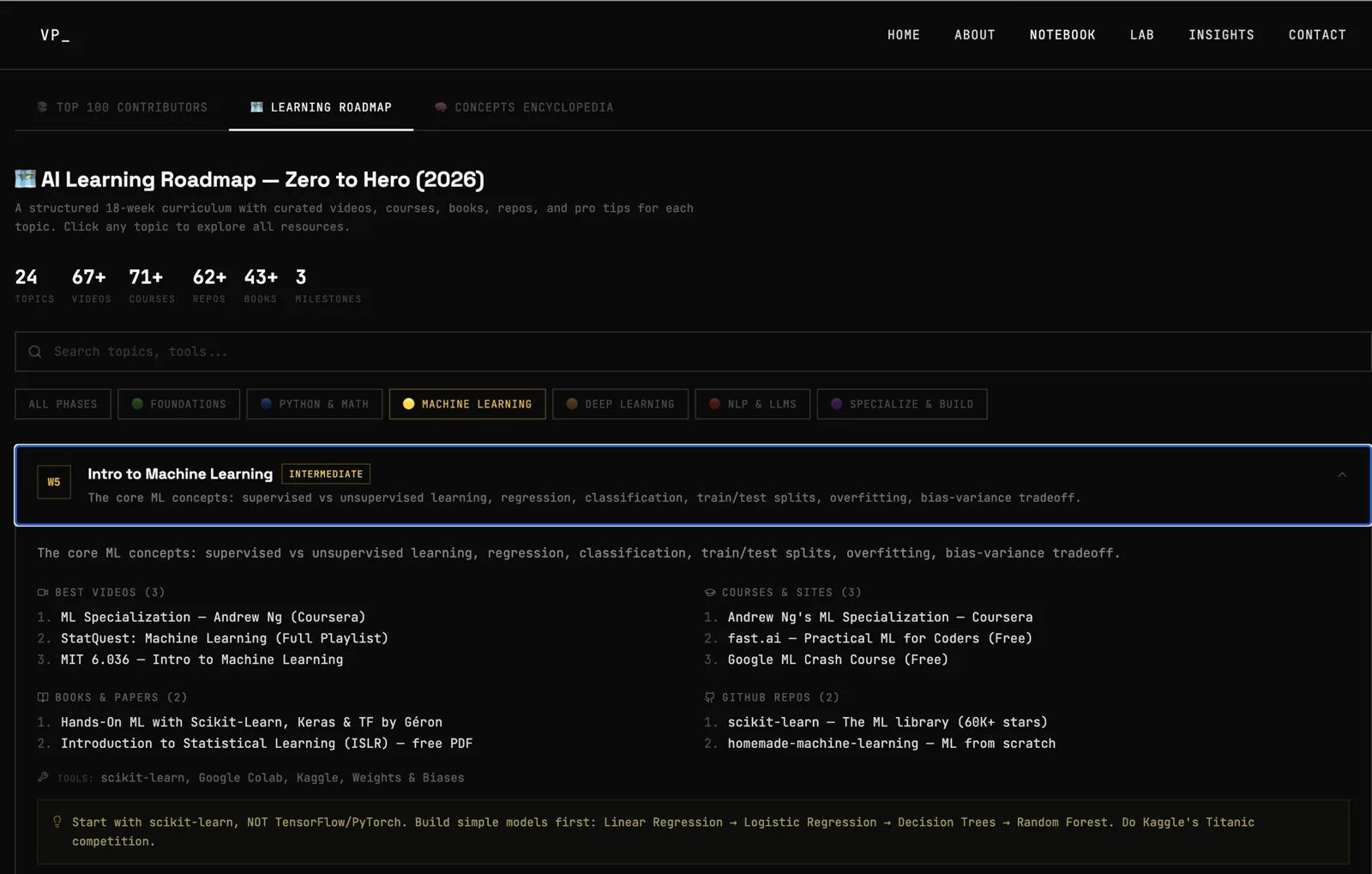Click the brain icon beside Concepts Encyclopedia
The image size is (1372, 874).
tap(440, 107)
